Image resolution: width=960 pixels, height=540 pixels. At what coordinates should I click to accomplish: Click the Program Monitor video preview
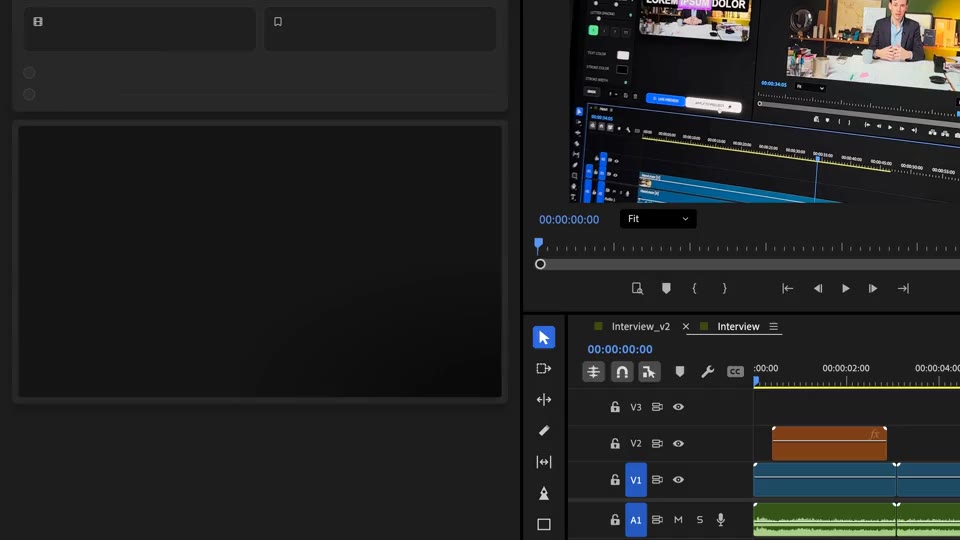pos(765,101)
